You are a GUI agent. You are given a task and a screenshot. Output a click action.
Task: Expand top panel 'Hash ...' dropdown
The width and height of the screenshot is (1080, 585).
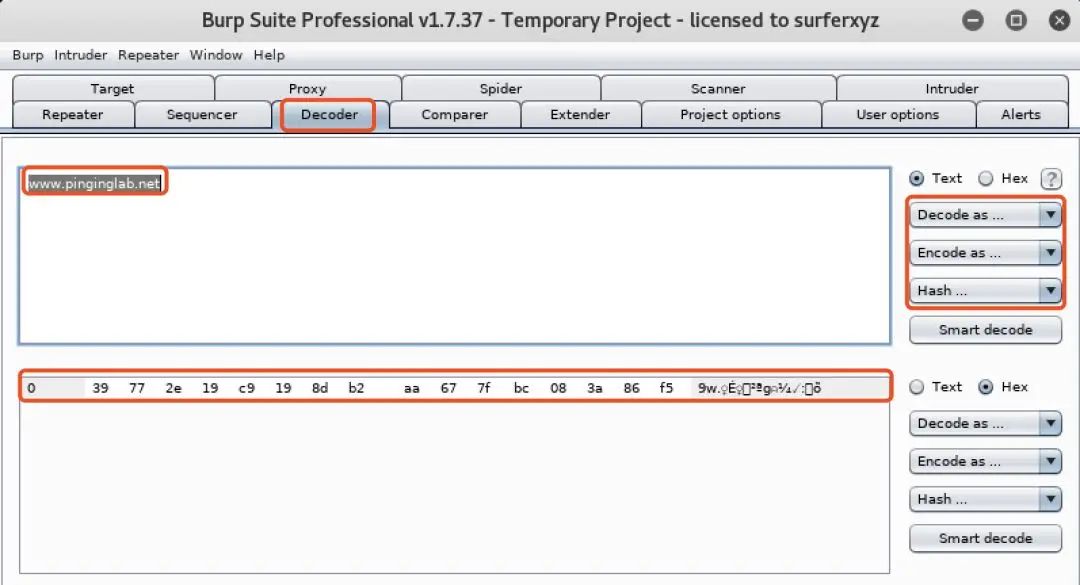pos(985,291)
